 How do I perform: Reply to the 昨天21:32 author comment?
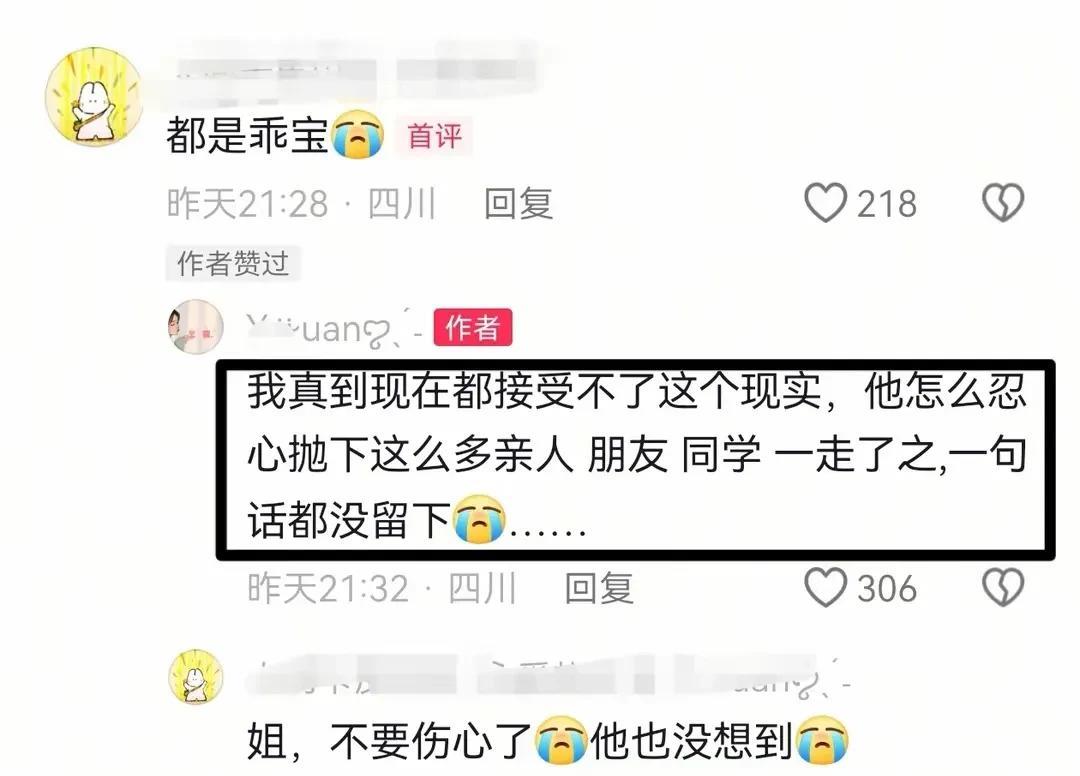pos(599,588)
